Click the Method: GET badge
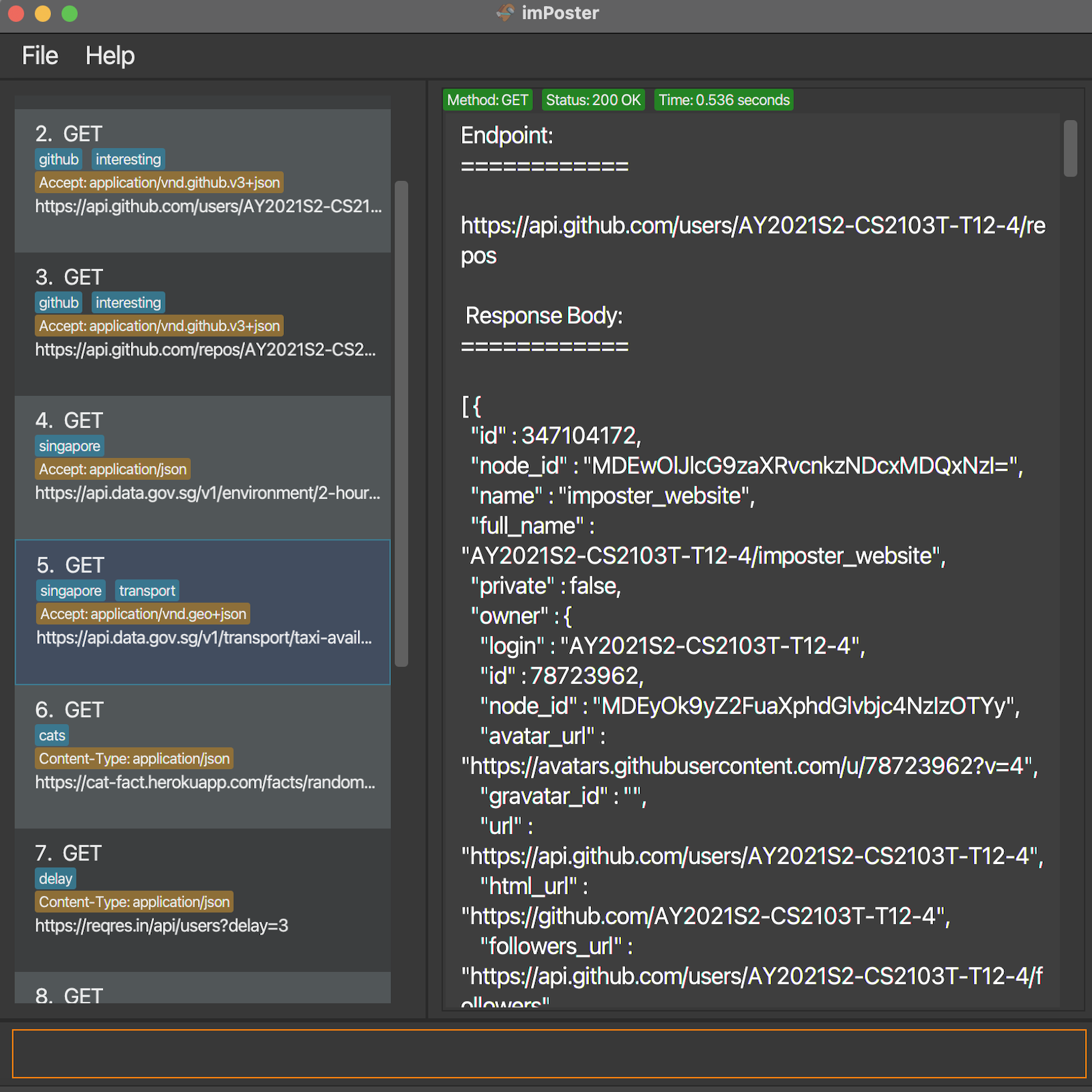 487,100
